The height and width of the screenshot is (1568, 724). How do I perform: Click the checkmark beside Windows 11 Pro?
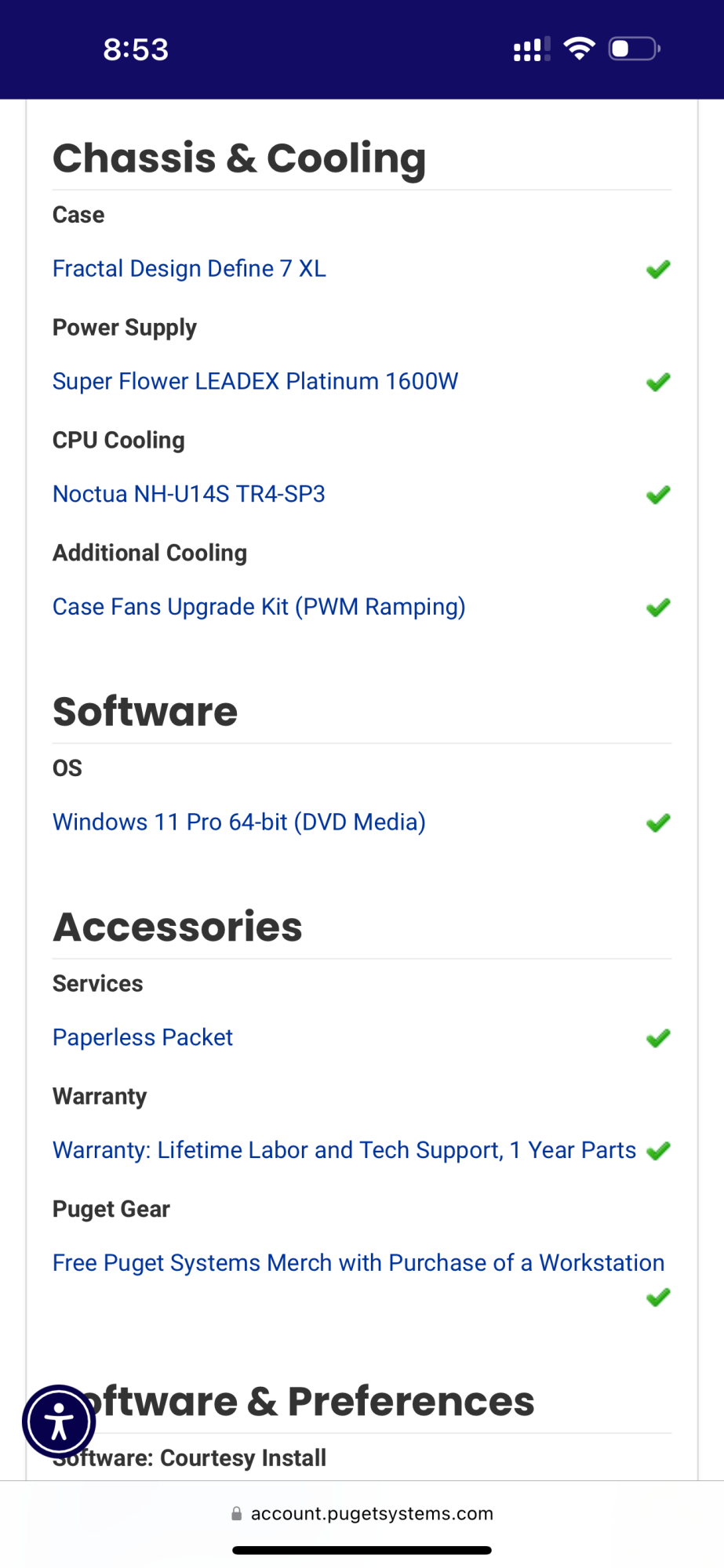(x=658, y=823)
